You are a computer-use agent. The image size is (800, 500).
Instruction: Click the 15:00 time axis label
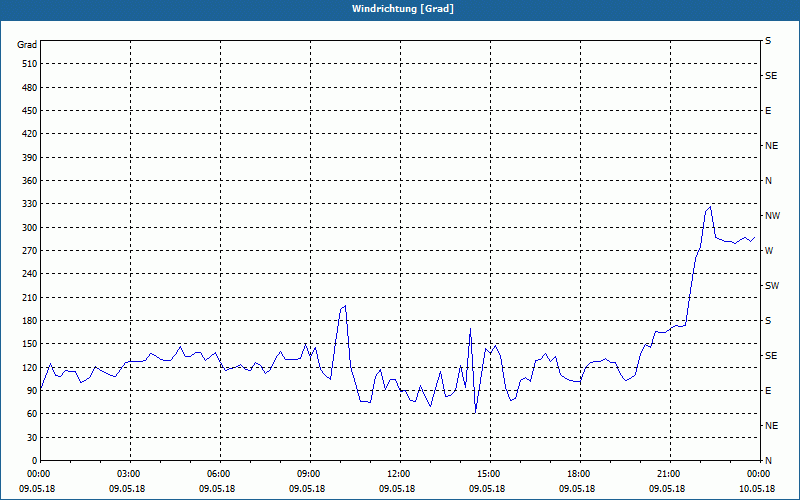pos(487,473)
